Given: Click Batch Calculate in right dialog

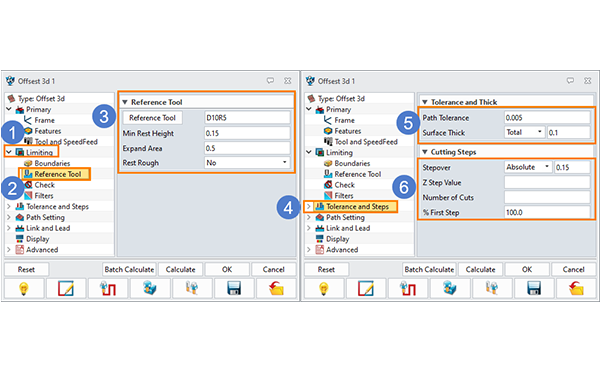Looking at the screenshot, I should pyautogui.click(x=429, y=269).
